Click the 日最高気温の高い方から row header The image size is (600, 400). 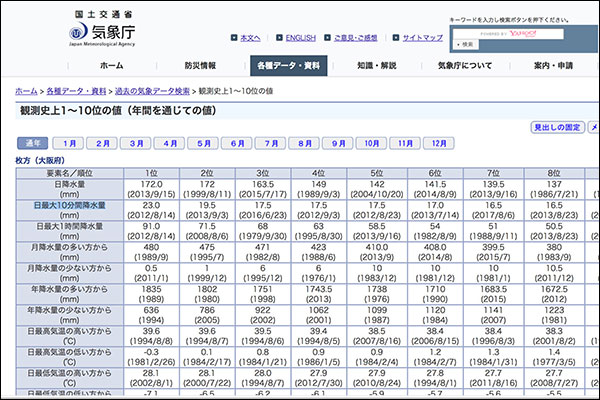coord(70,336)
